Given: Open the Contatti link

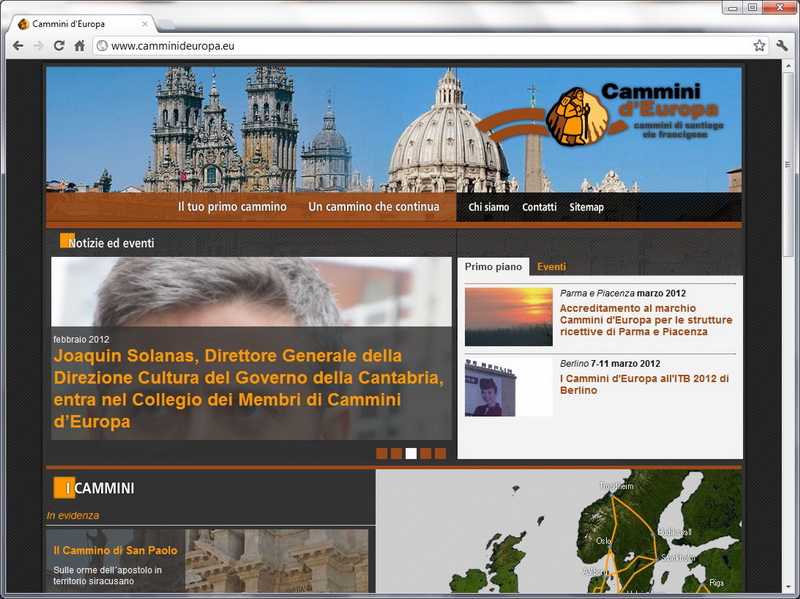Looking at the screenshot, I should (x=539, y=207).
